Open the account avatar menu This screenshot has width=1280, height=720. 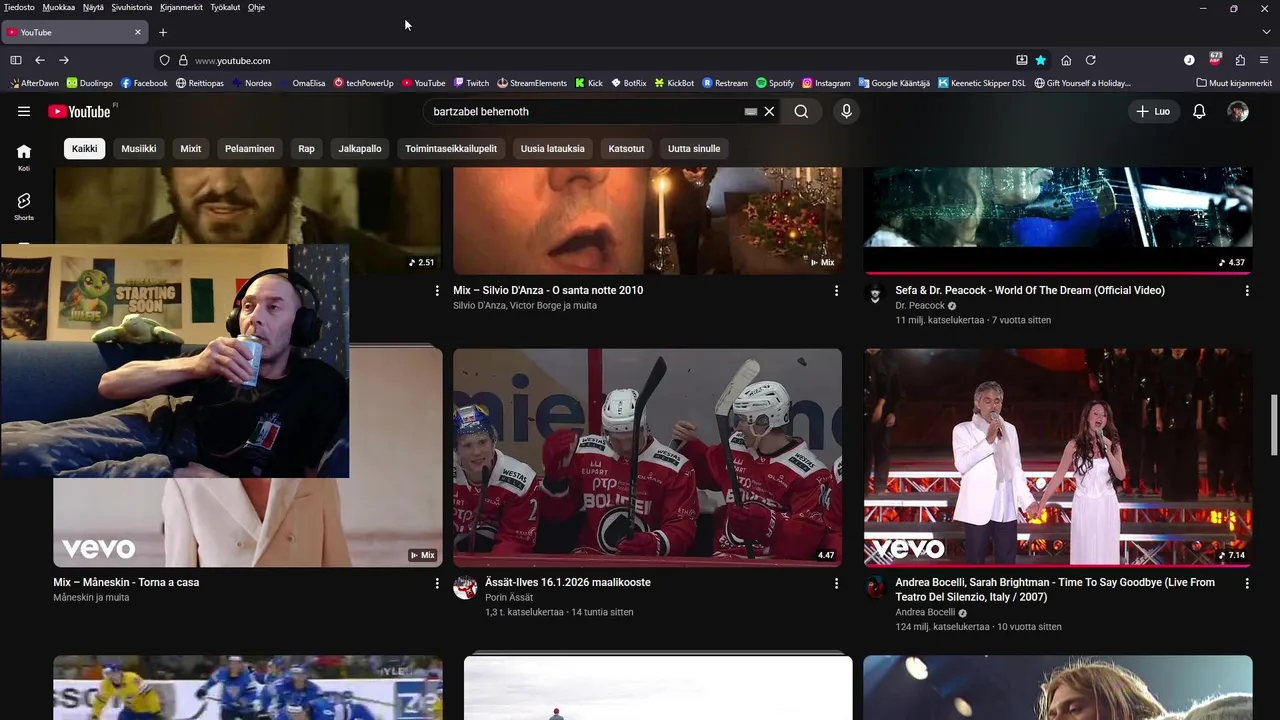pos(1238,111)
